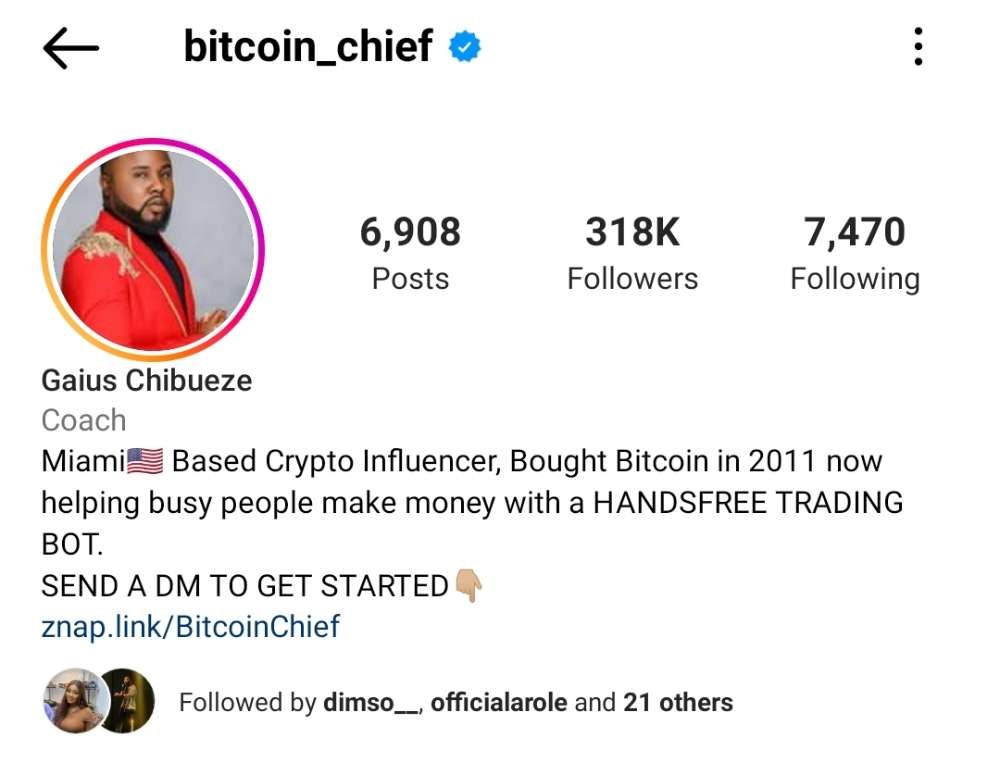Open the 7,470 Following list
1000x759 pixels.
(x=855, y=253)
